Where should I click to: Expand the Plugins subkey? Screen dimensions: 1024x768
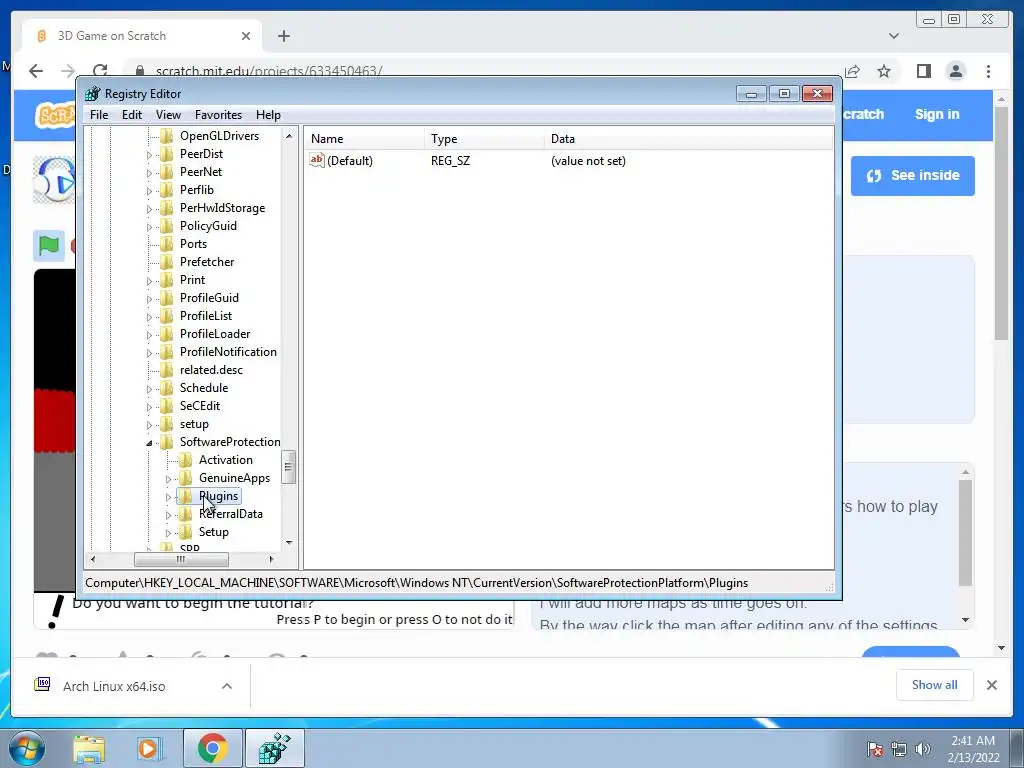pyautogui.click(x=168, y=497)
